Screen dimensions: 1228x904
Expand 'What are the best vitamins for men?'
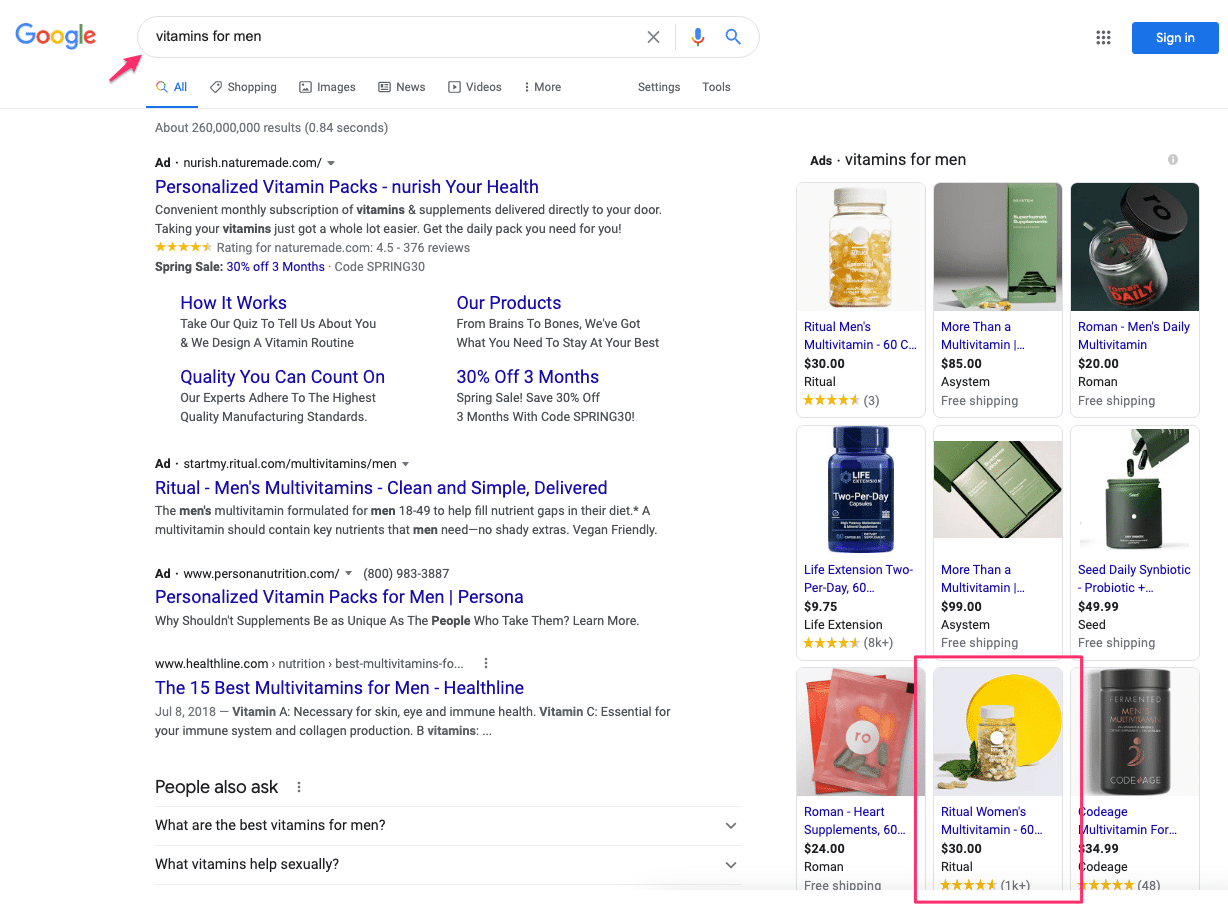448,826
